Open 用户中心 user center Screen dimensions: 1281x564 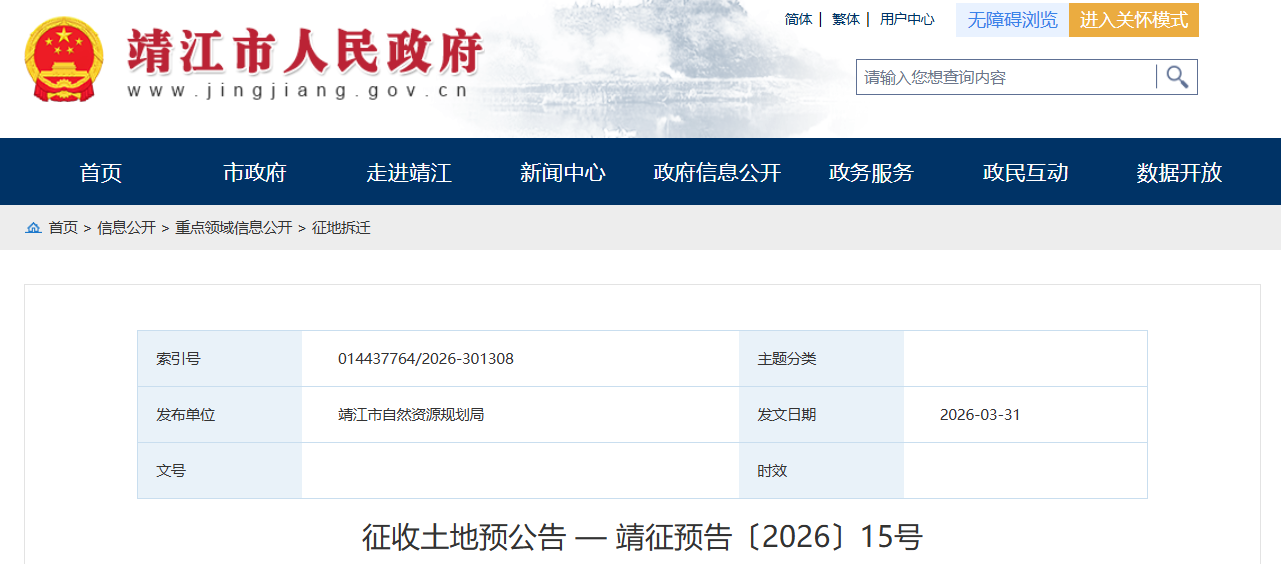pos(907,19)
